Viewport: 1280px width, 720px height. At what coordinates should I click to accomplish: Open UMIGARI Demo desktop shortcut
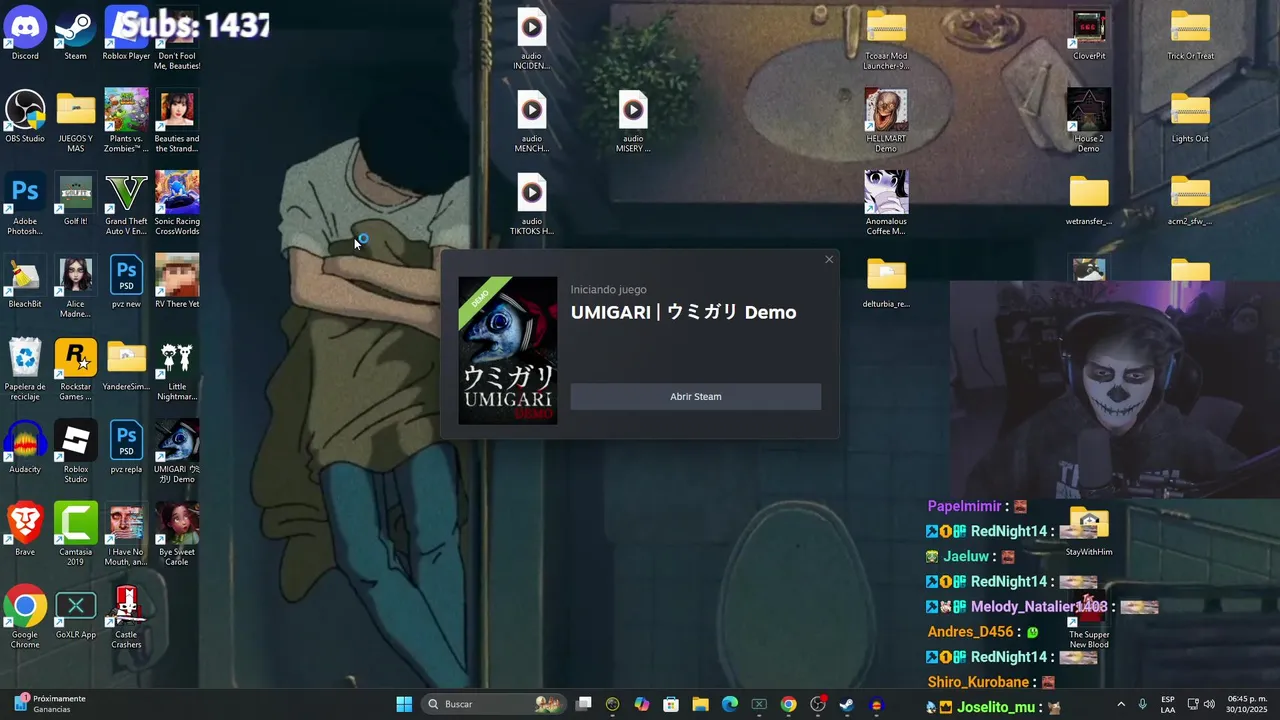coord(177,452)
